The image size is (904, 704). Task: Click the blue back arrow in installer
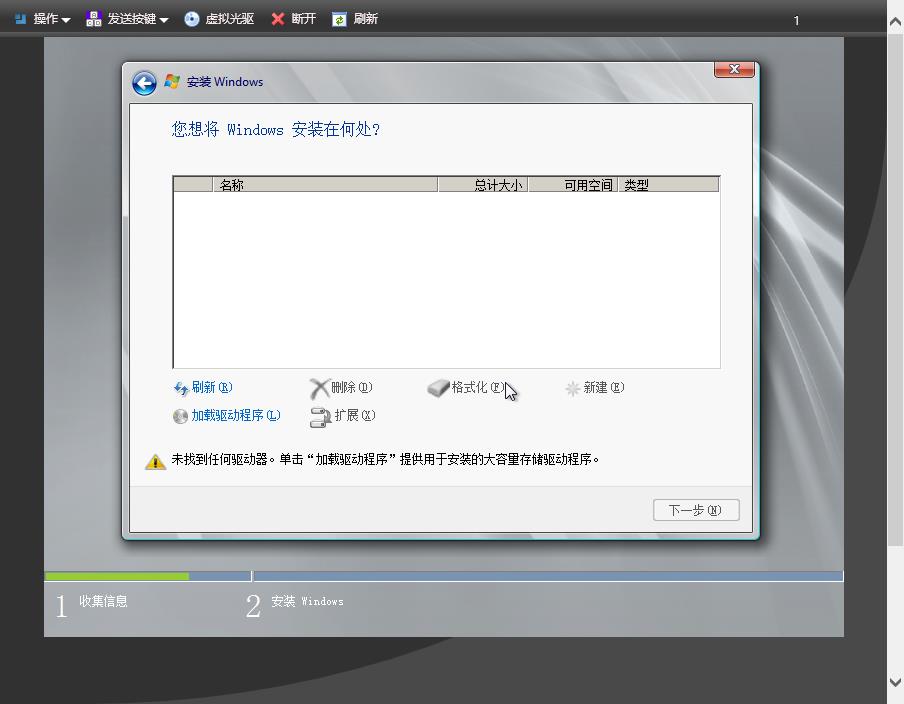click(144, 83)
